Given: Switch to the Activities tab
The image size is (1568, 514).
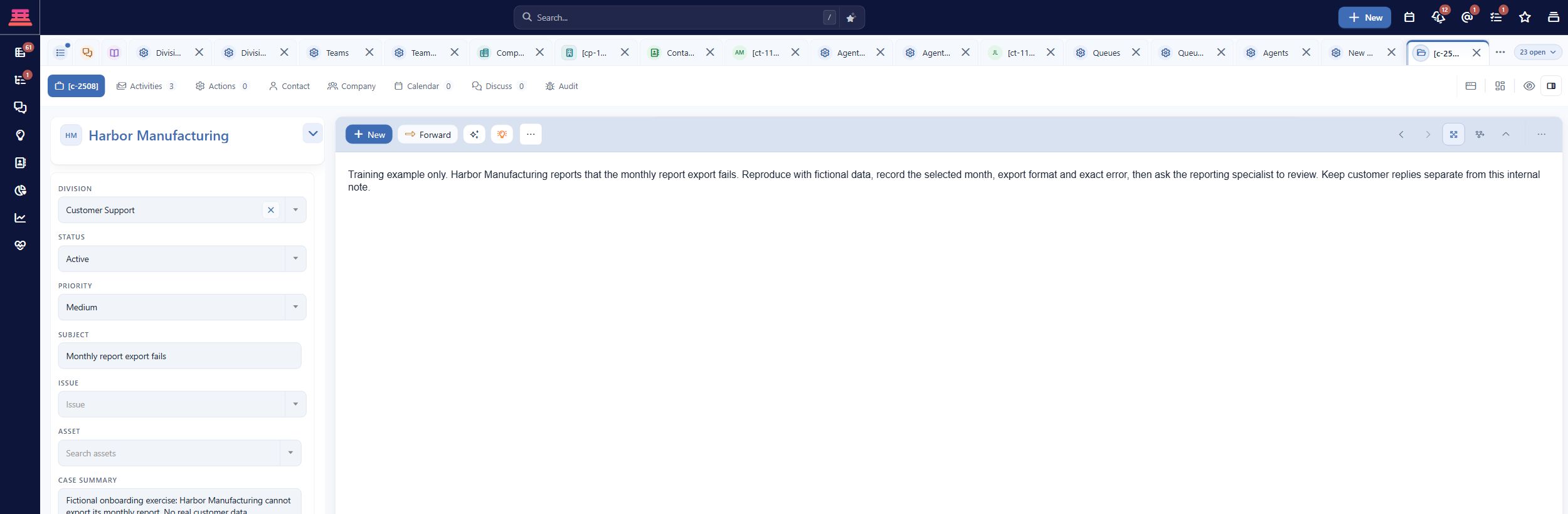Looking at the screenshot, I should (146, 86).
